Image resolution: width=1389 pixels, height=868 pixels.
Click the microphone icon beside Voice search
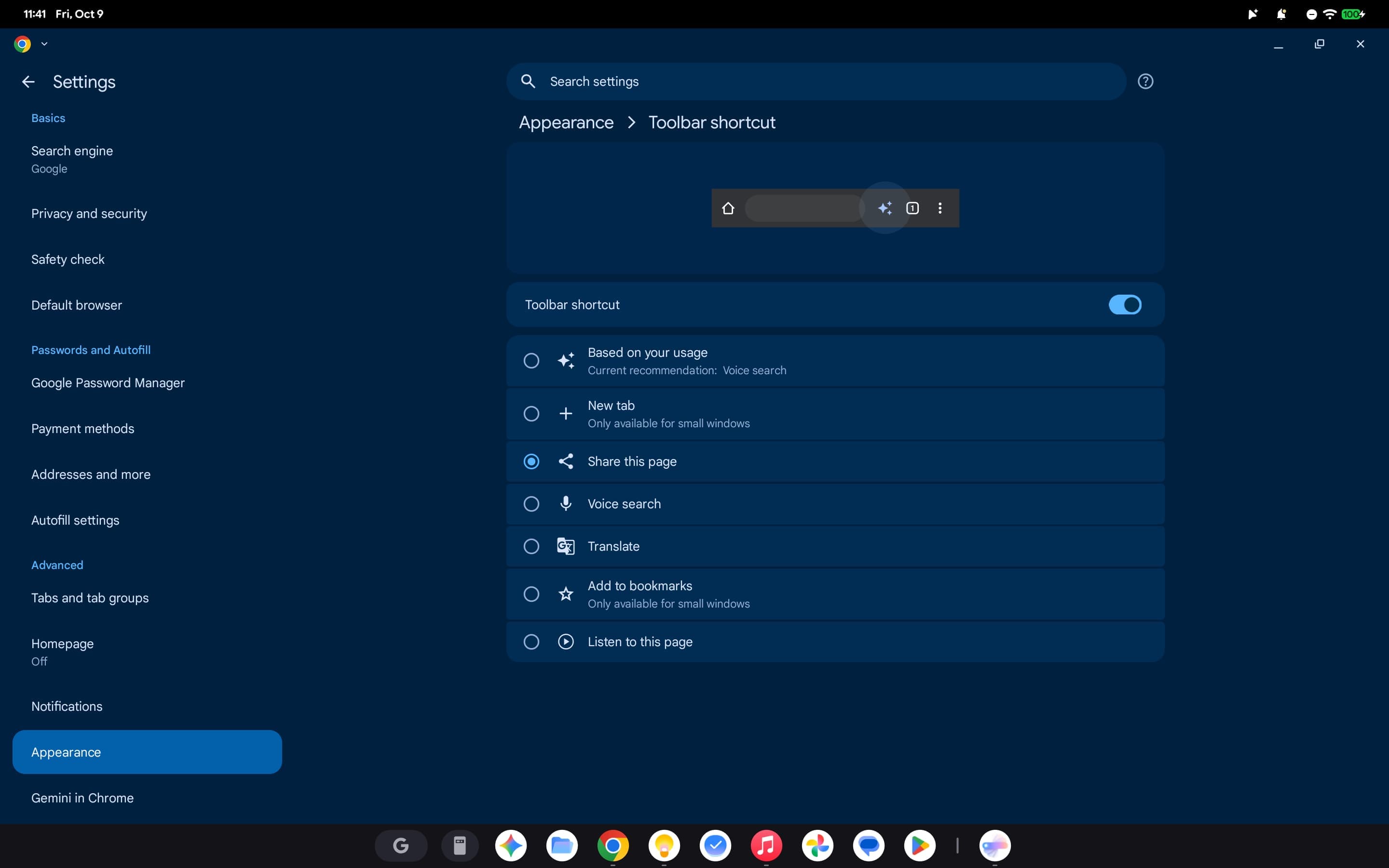pyautogui.click(x=566, y=503)
